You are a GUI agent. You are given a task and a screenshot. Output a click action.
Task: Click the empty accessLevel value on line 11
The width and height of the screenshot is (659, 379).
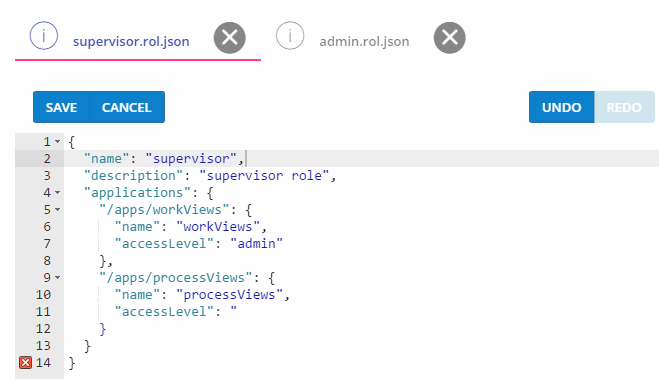[x=234, y=311]
